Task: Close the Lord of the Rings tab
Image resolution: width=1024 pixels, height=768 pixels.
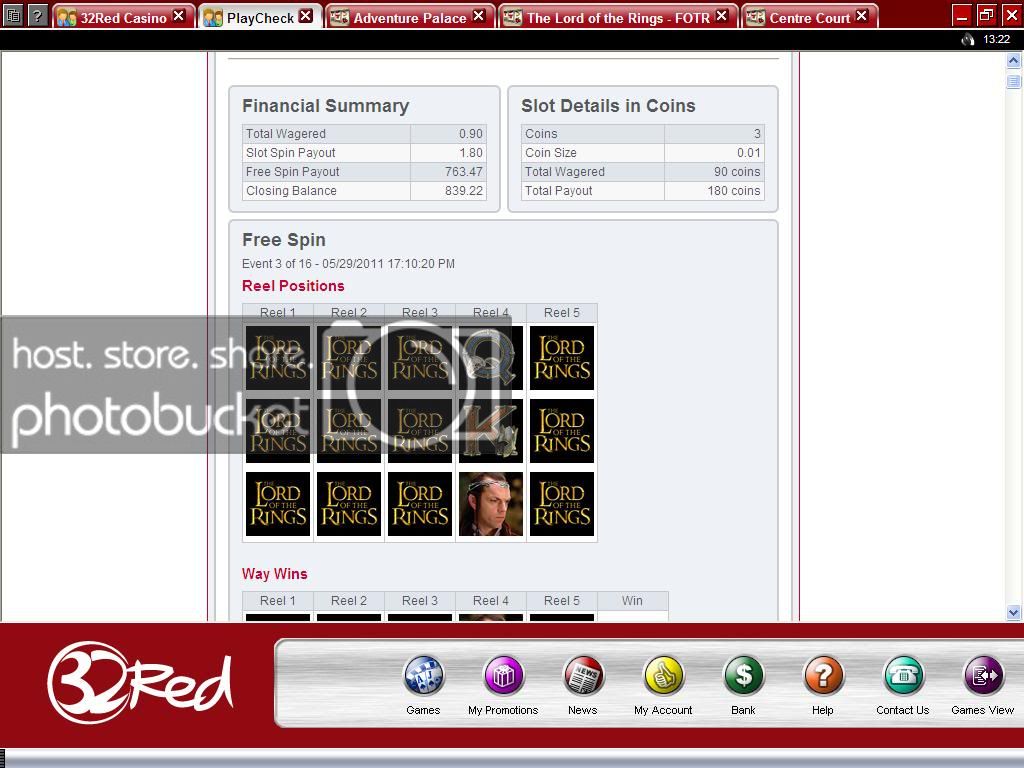Action: (x=721, y=16)
